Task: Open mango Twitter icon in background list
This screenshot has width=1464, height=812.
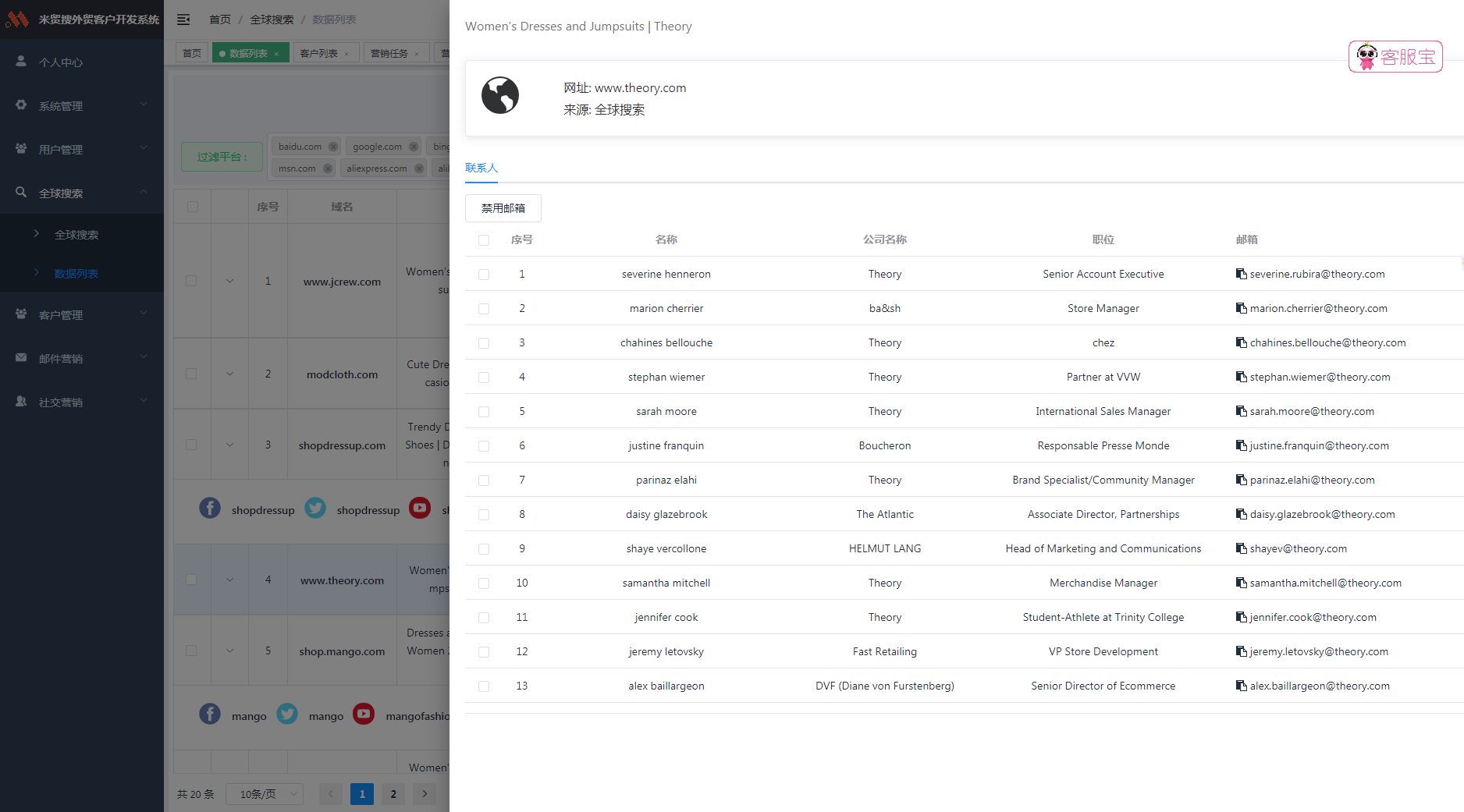Action: tap(287, 714)
